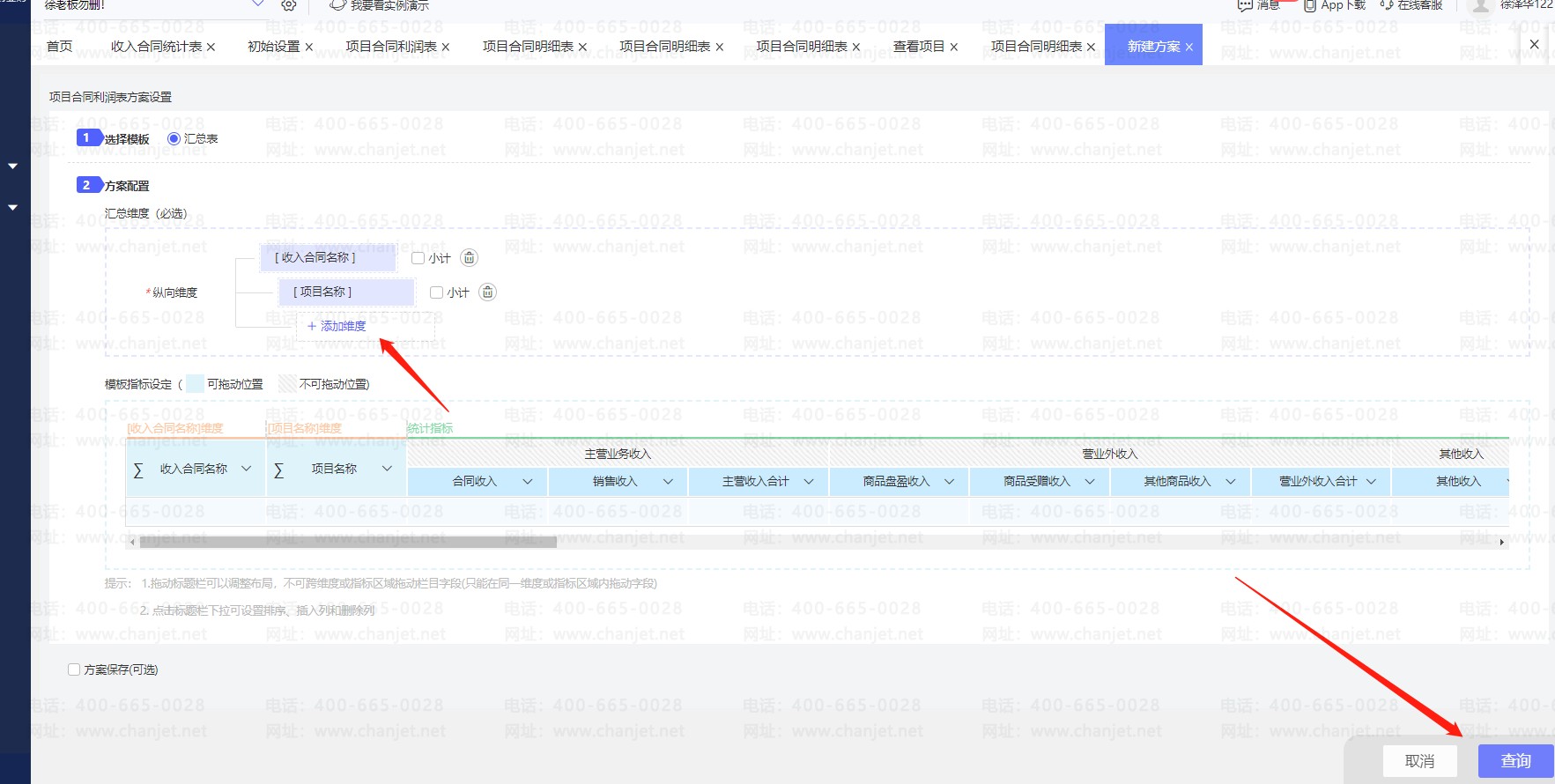The image size is (1555, 784).
Task: Open settings gear icon in top bar
Action: (289, 5)
